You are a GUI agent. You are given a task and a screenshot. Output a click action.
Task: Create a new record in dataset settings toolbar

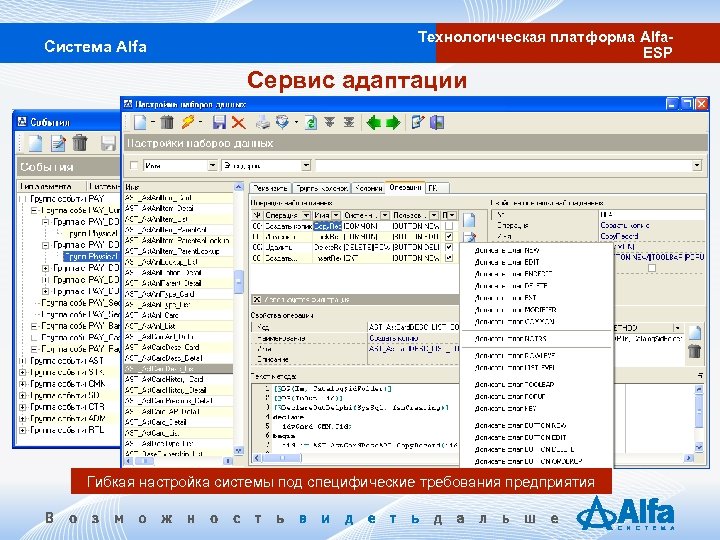140,123
